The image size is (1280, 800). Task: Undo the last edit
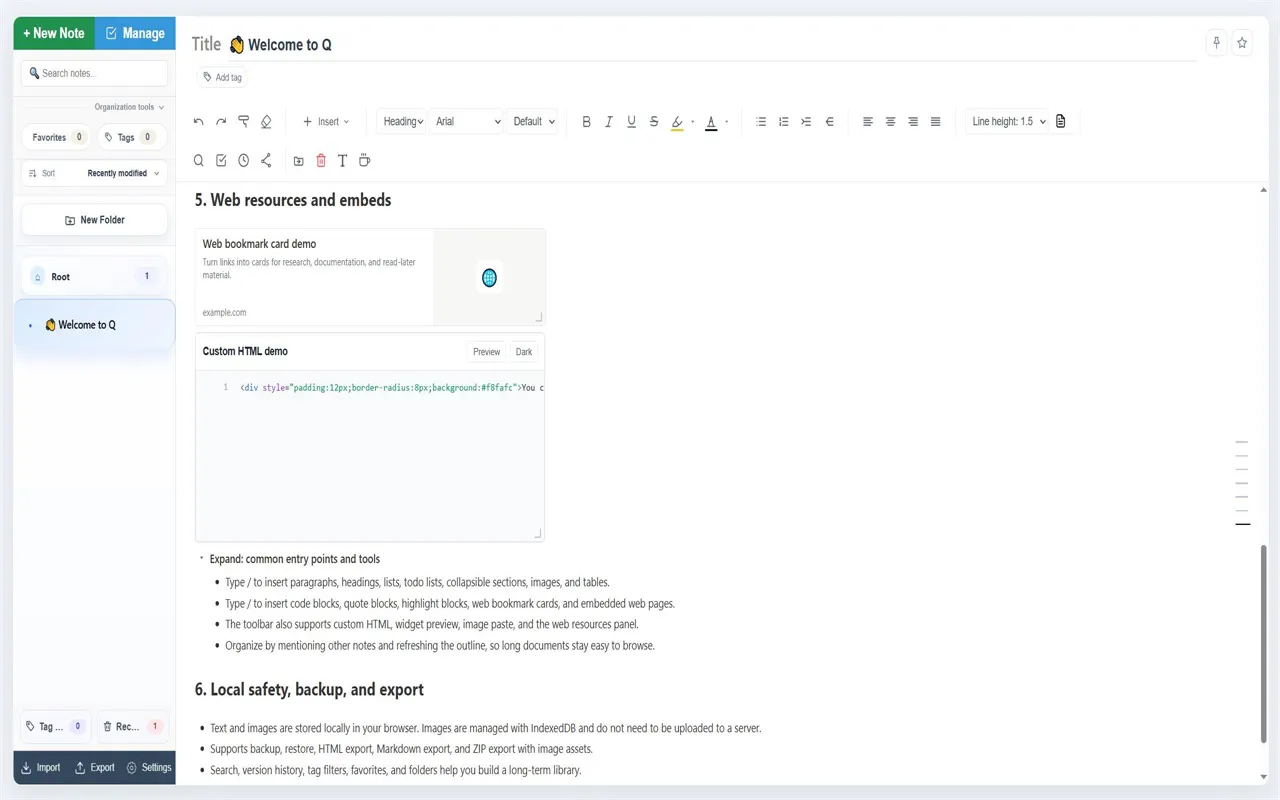point(198,122)
